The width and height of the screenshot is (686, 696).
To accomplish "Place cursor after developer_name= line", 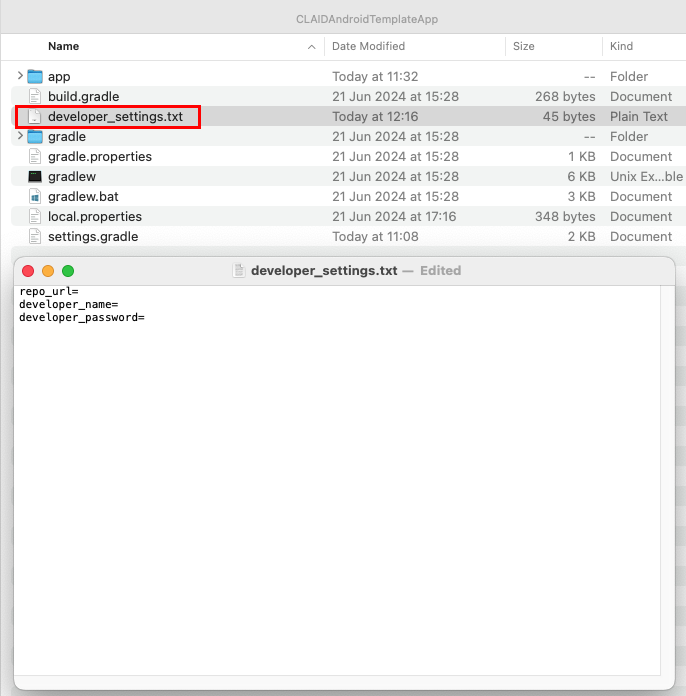I will click(119, 304).
